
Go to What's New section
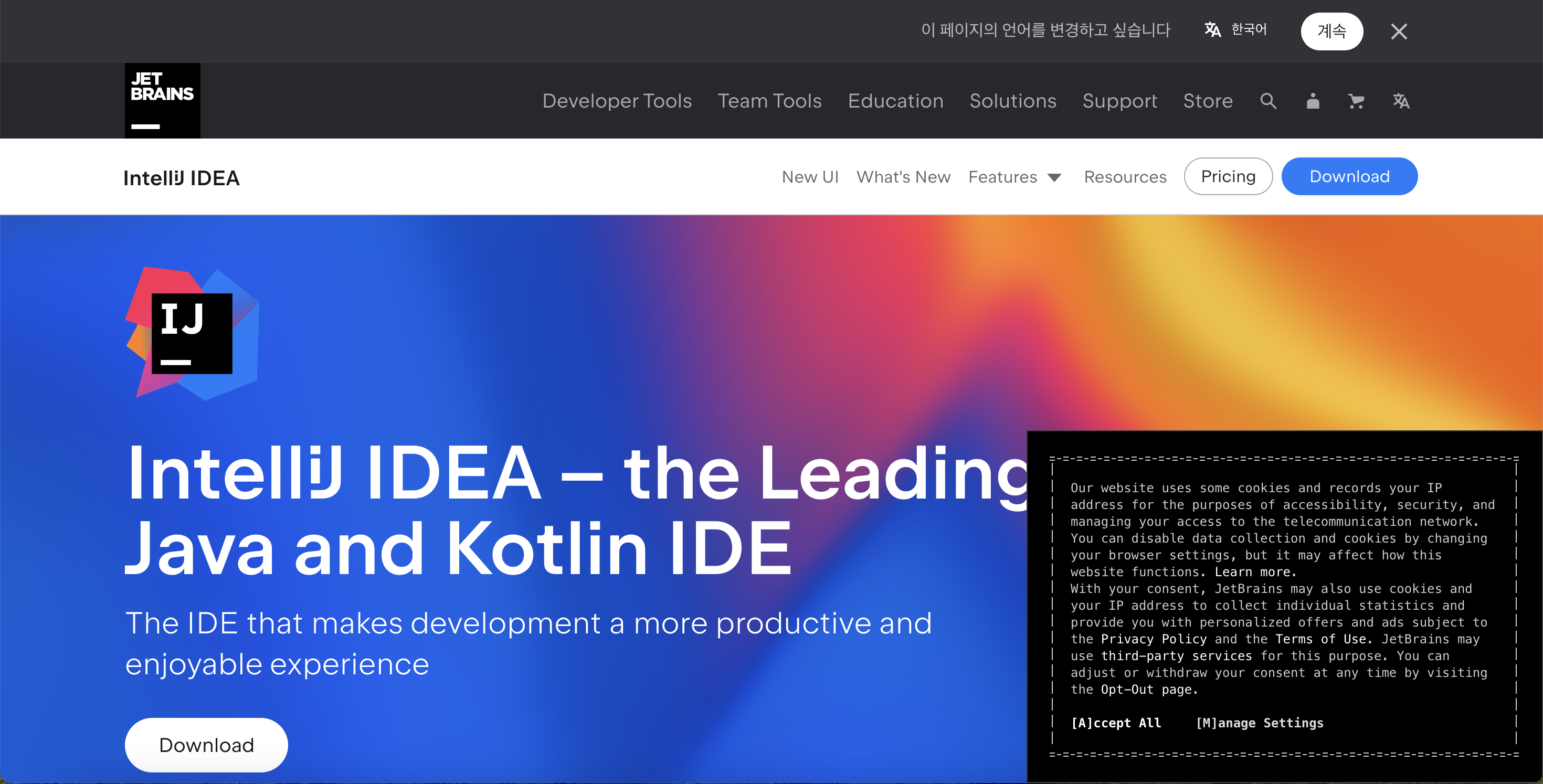click(903, 177)
